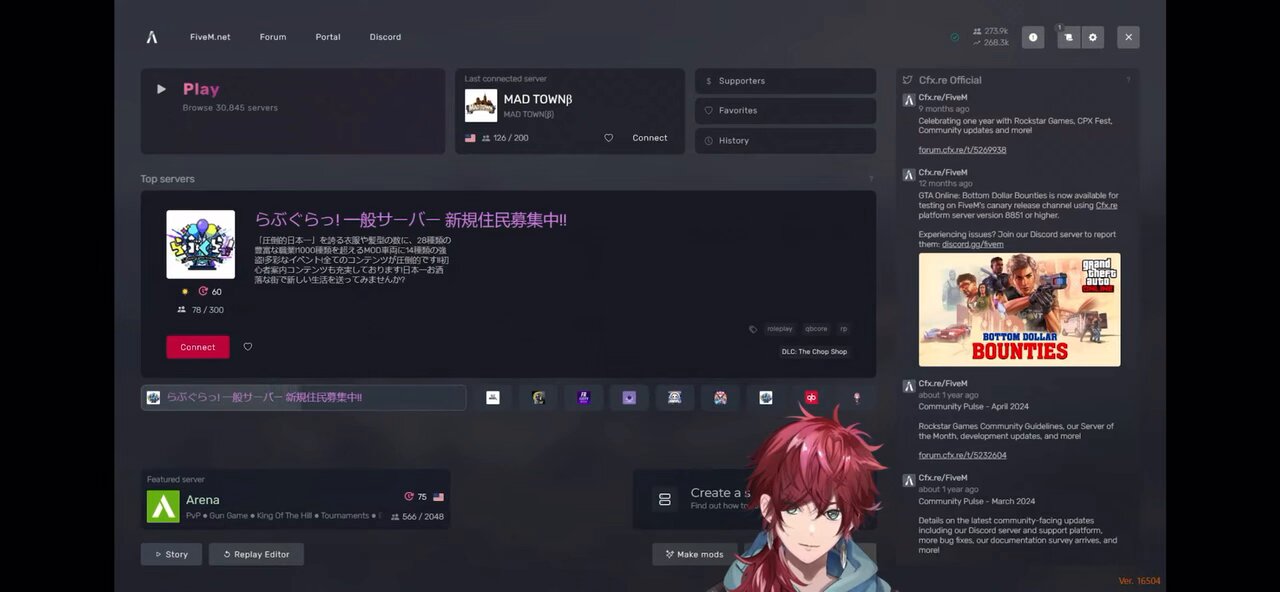Click the play triangle icon

(162, 89)
